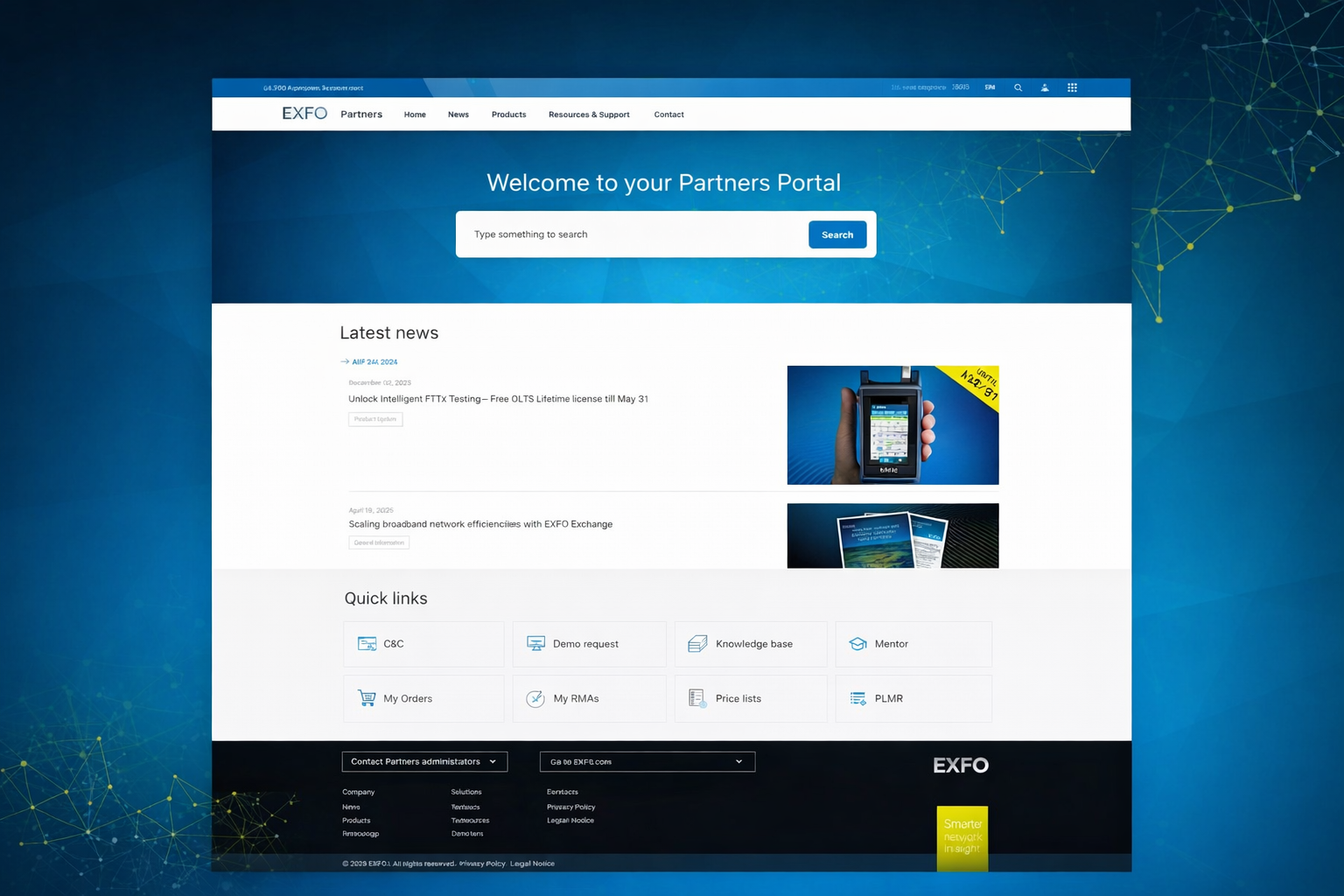Viewport: 1344px width, 896px height.
Task: Click the C&C quick link icon
Action: 367,644
